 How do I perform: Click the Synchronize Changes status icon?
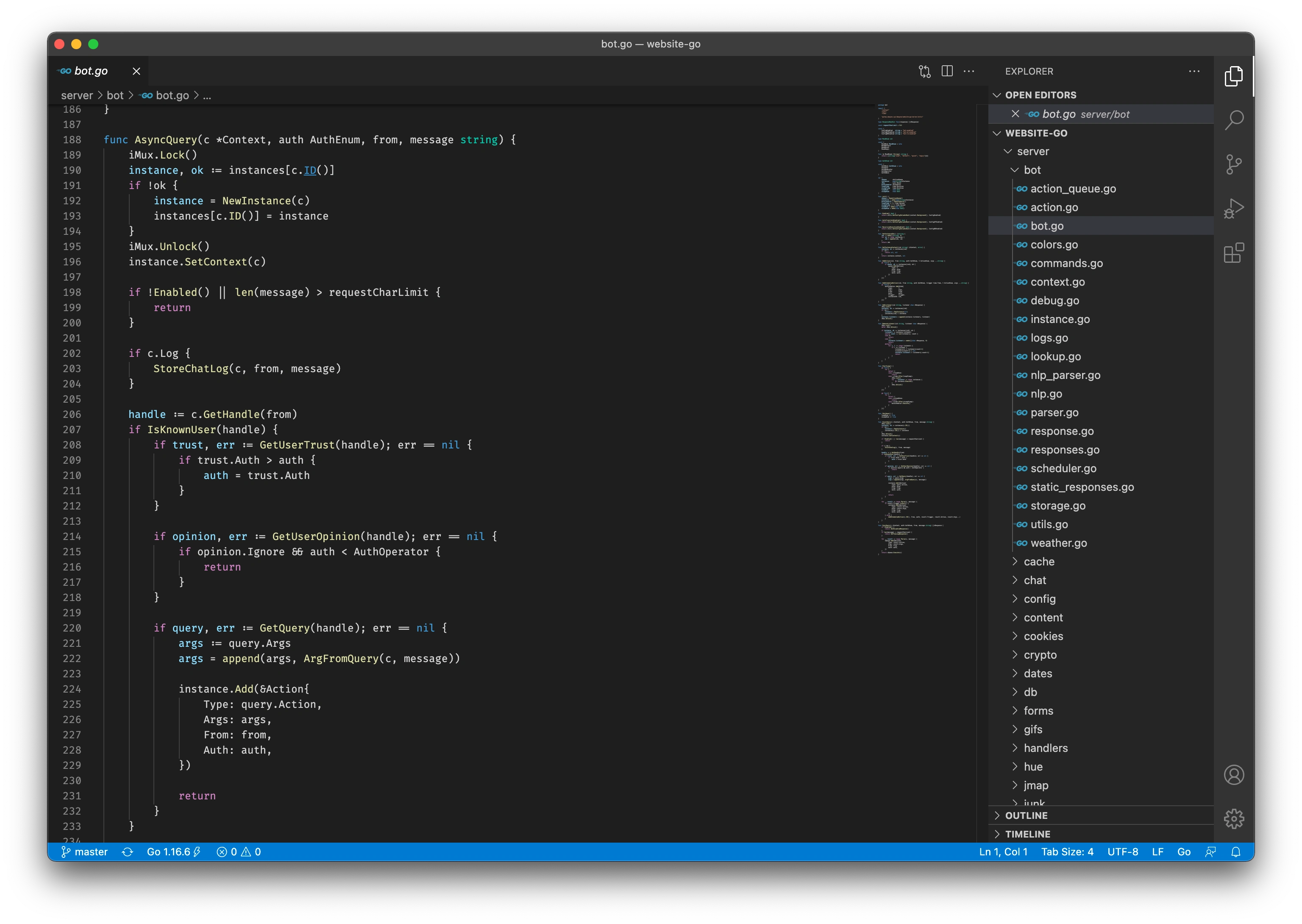click(128, 852)
